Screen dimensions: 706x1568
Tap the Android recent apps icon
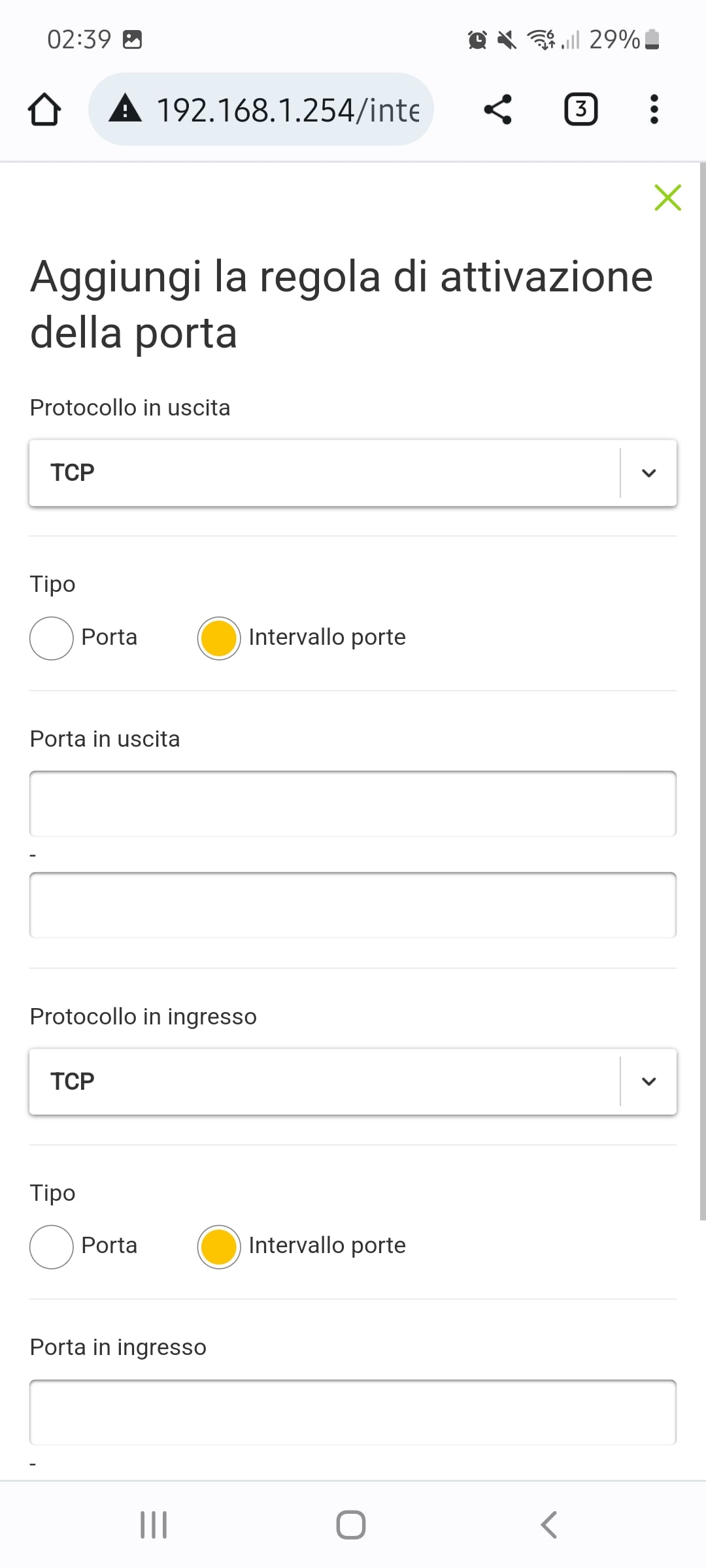pyautogui.click(x=154, y=1525)
